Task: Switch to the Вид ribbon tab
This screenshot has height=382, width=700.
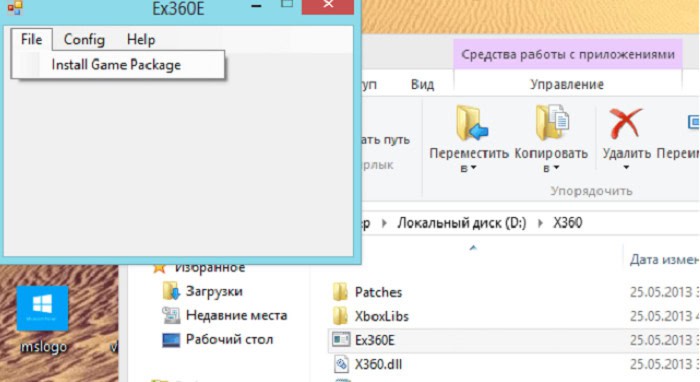Action: point(422,84)
